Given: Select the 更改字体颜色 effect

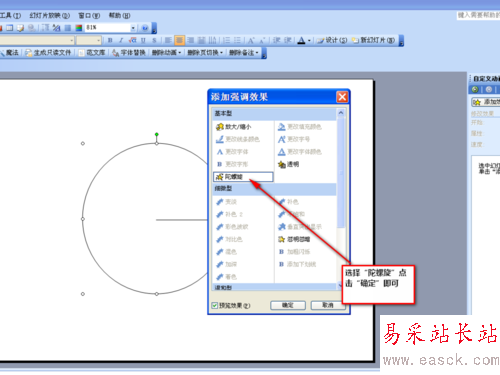Looking at the screenshot, I should point(300,152).
